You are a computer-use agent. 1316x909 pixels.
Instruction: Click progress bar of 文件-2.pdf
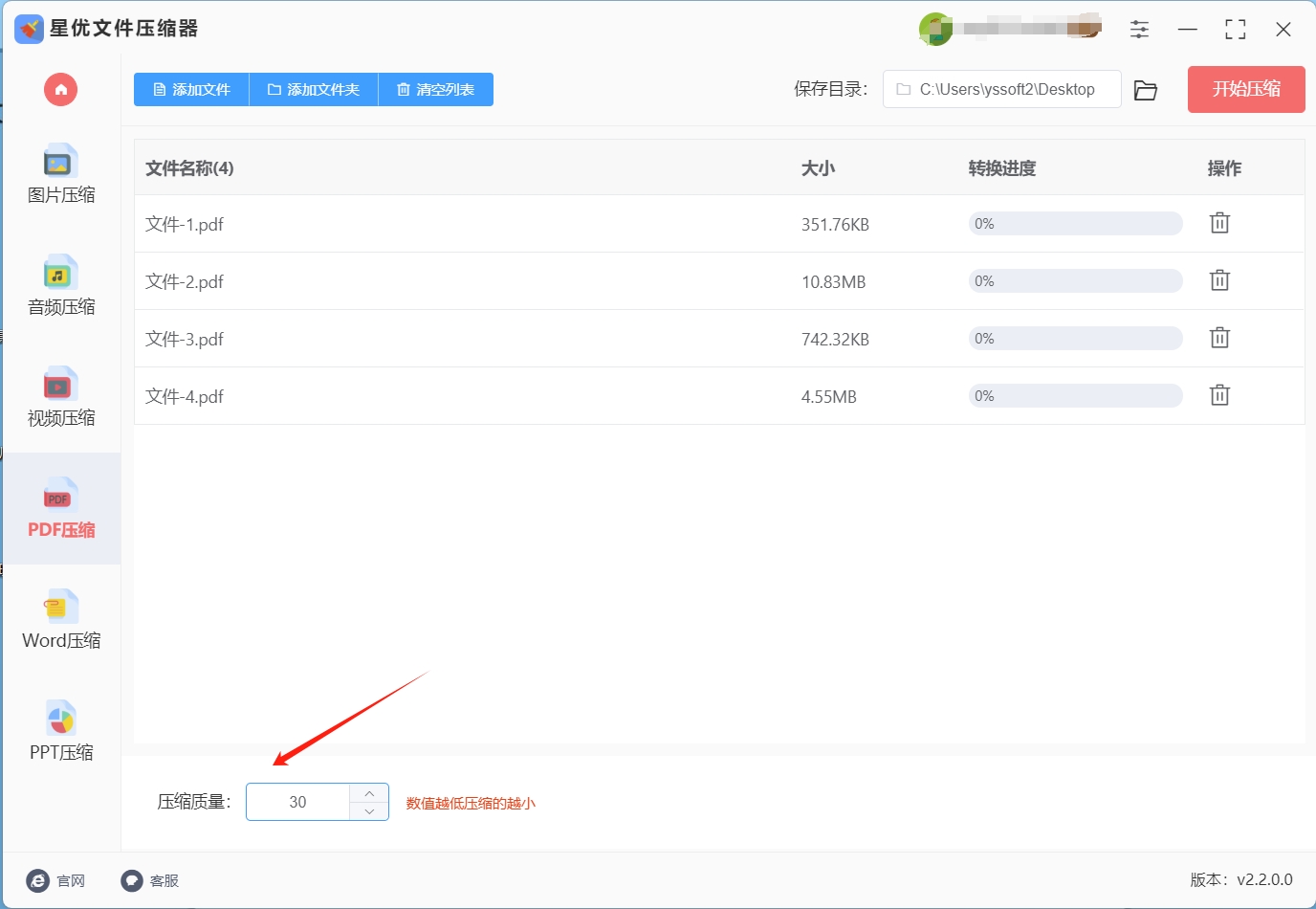click(1075, 281)
